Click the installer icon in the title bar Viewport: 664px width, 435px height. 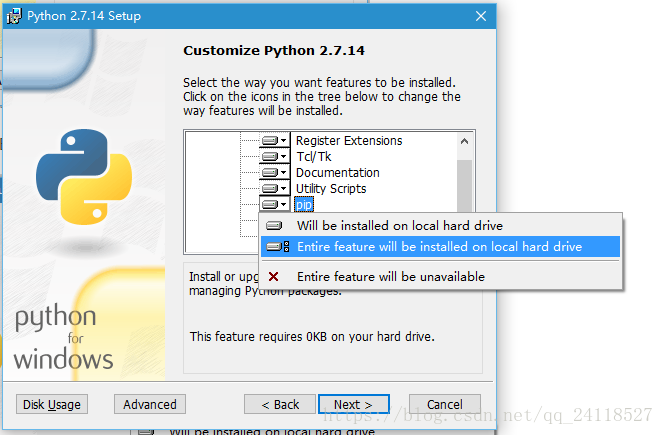14,16
